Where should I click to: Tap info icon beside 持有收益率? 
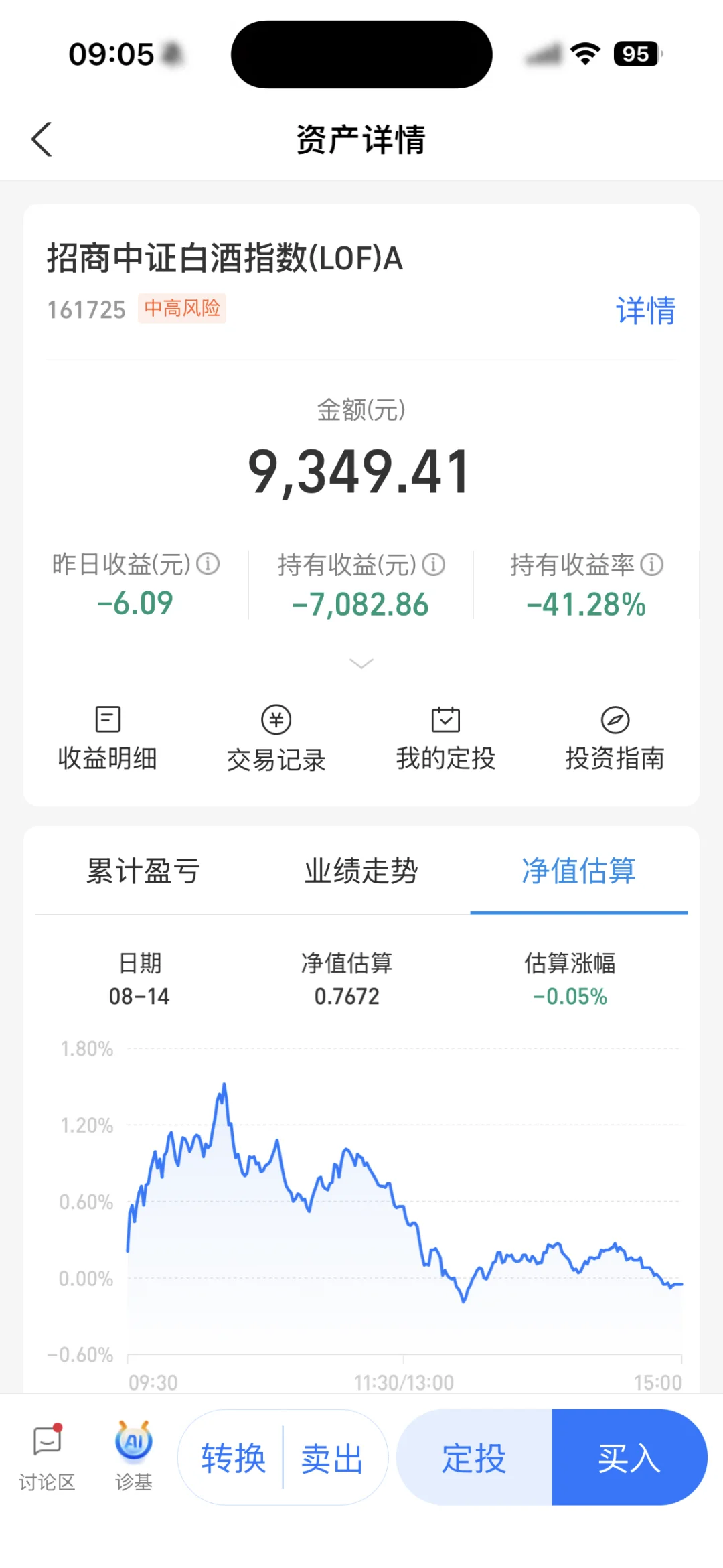click(652, 565)
